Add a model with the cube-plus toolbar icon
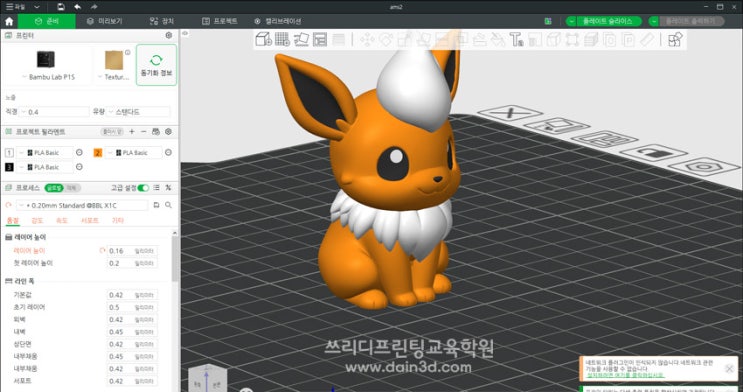 (x=264, y=39)
